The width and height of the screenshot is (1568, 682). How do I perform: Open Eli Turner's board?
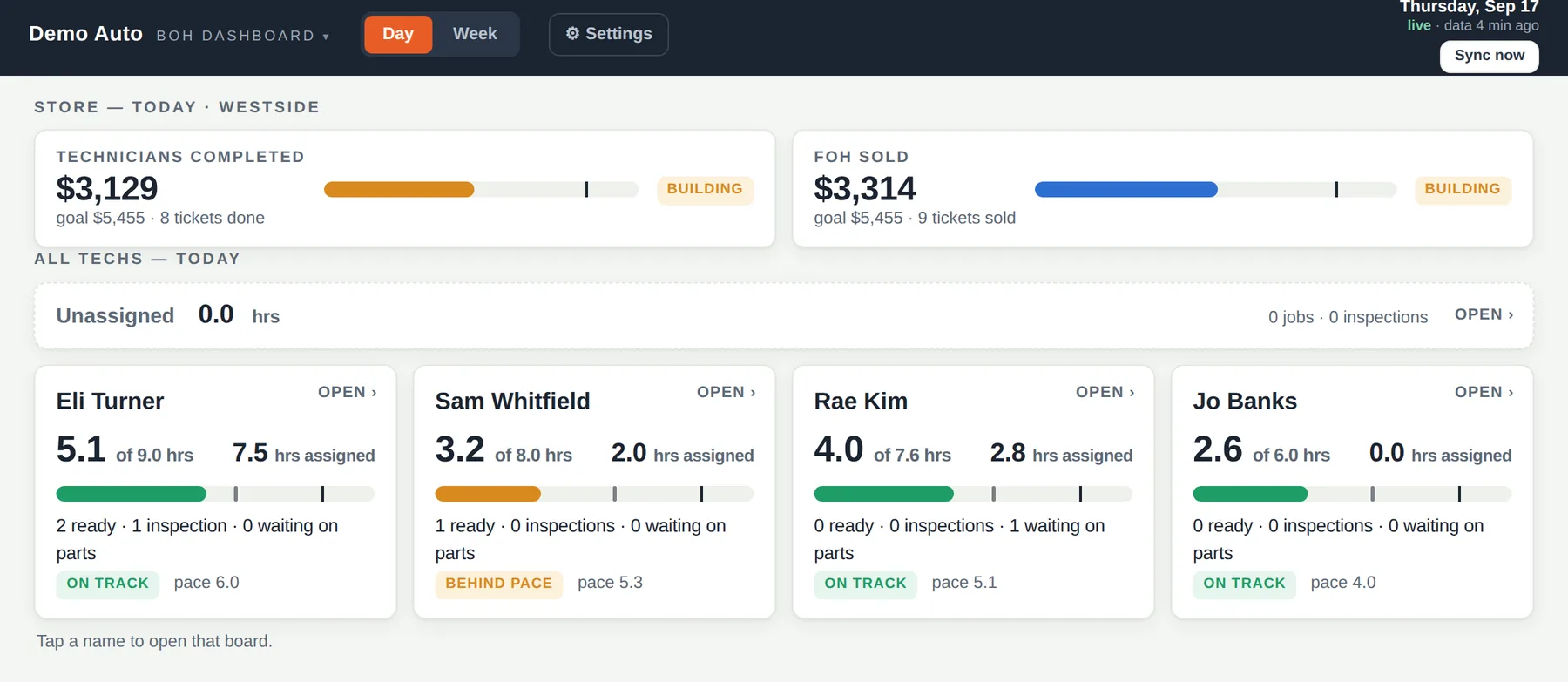tap(348, 392)
